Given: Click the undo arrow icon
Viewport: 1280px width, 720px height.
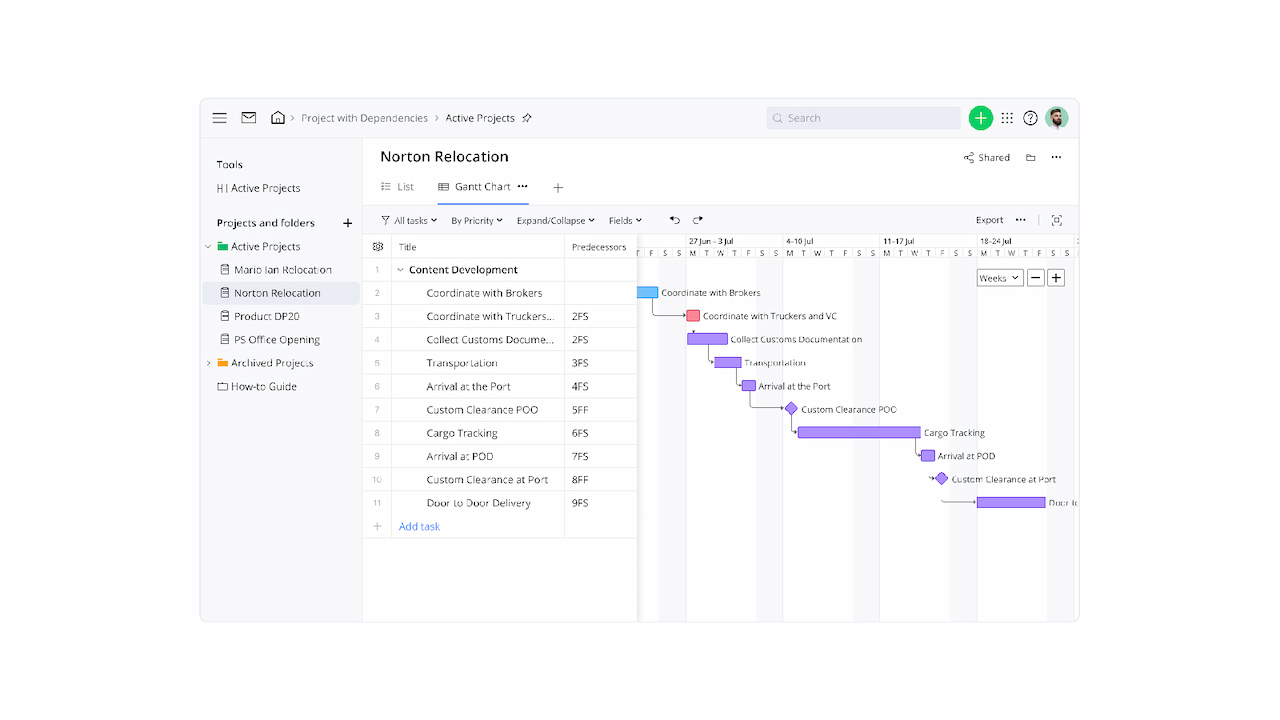Looking at the screenshot, I should point(674,220).
